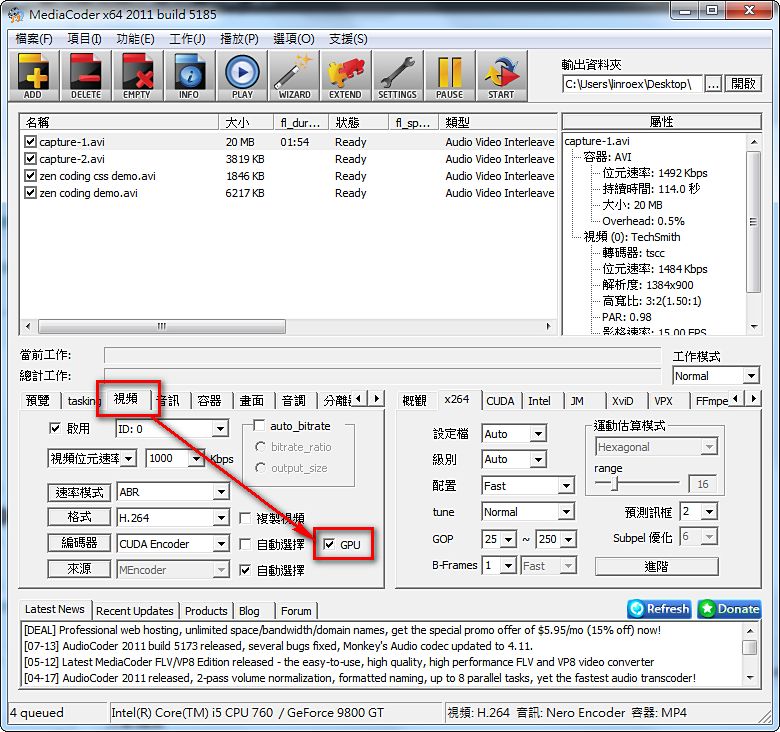Click the 名稱 column header
Viewport: 780px width, 732px height.
pyautogui.click(x=119, y=122)
